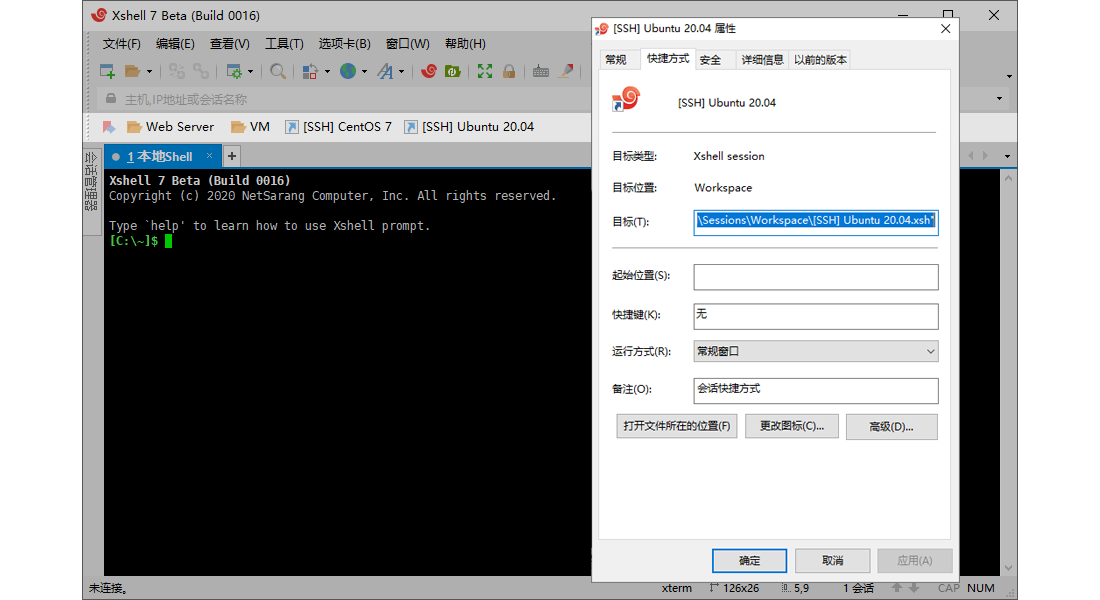Click the toolbar overflow arrow at far right

pyautogui.click(x=1009, y=76)
